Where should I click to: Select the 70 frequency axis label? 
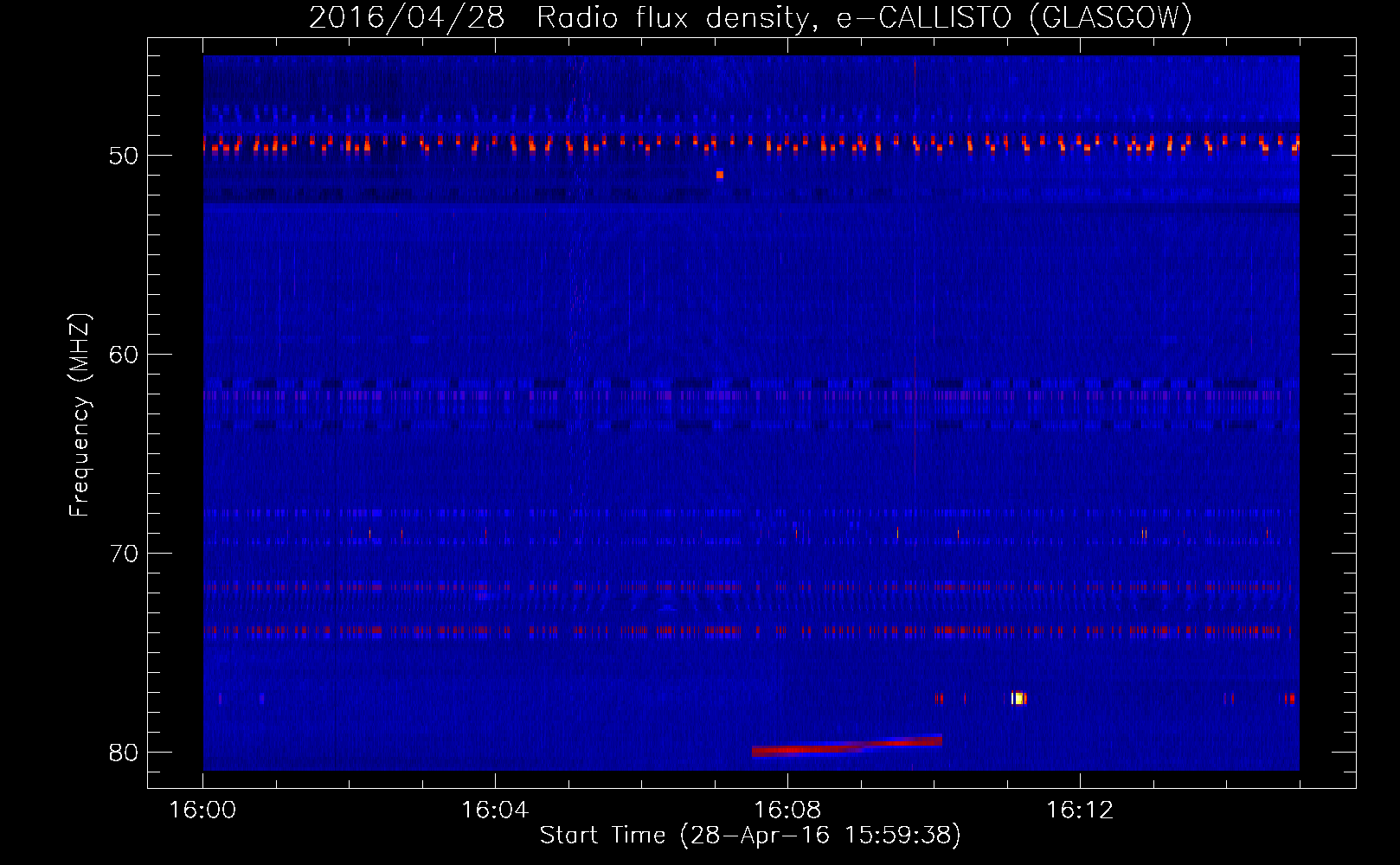click(x=124, y=554)
